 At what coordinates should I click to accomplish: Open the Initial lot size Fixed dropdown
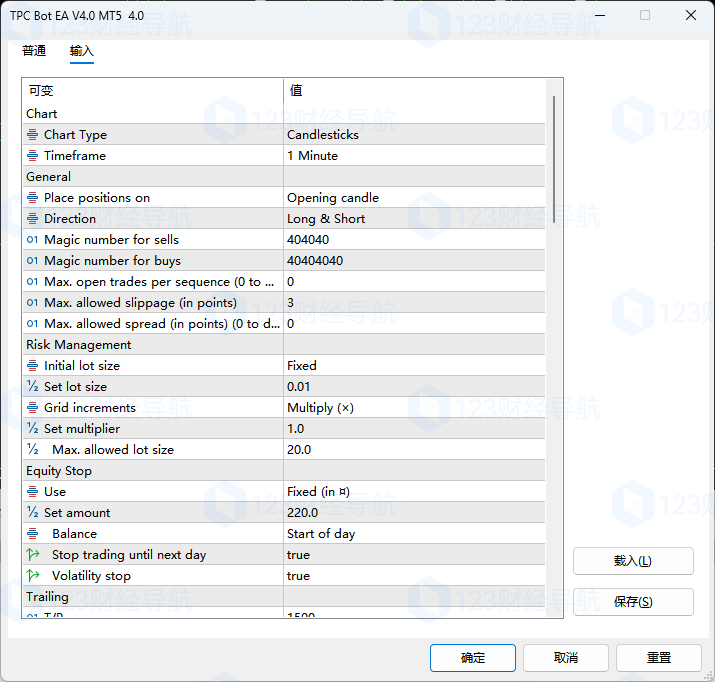click(414, 366)
